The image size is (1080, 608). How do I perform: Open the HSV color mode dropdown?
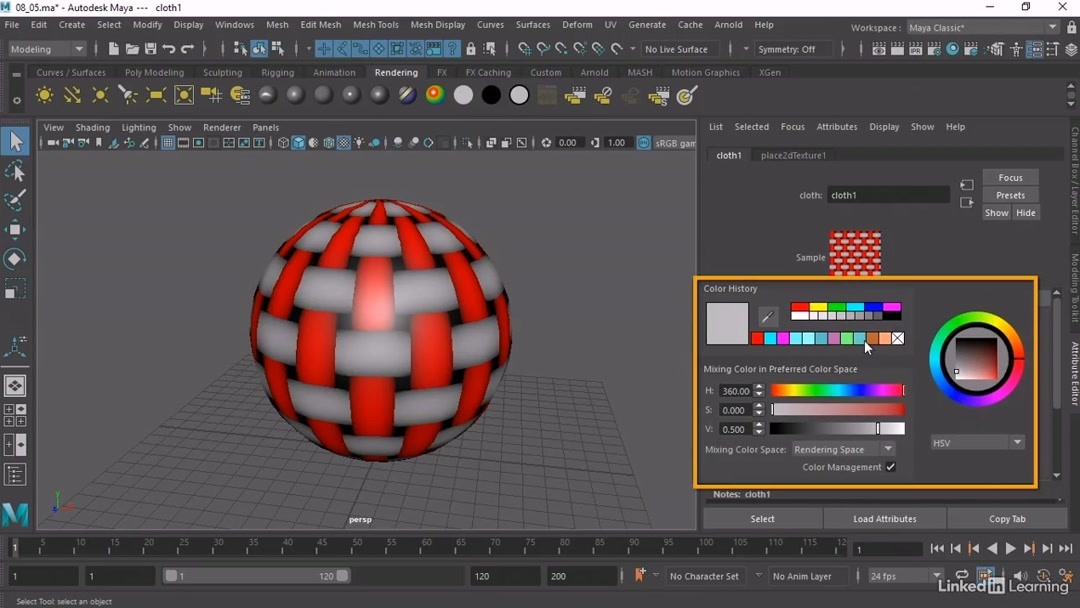976,442
